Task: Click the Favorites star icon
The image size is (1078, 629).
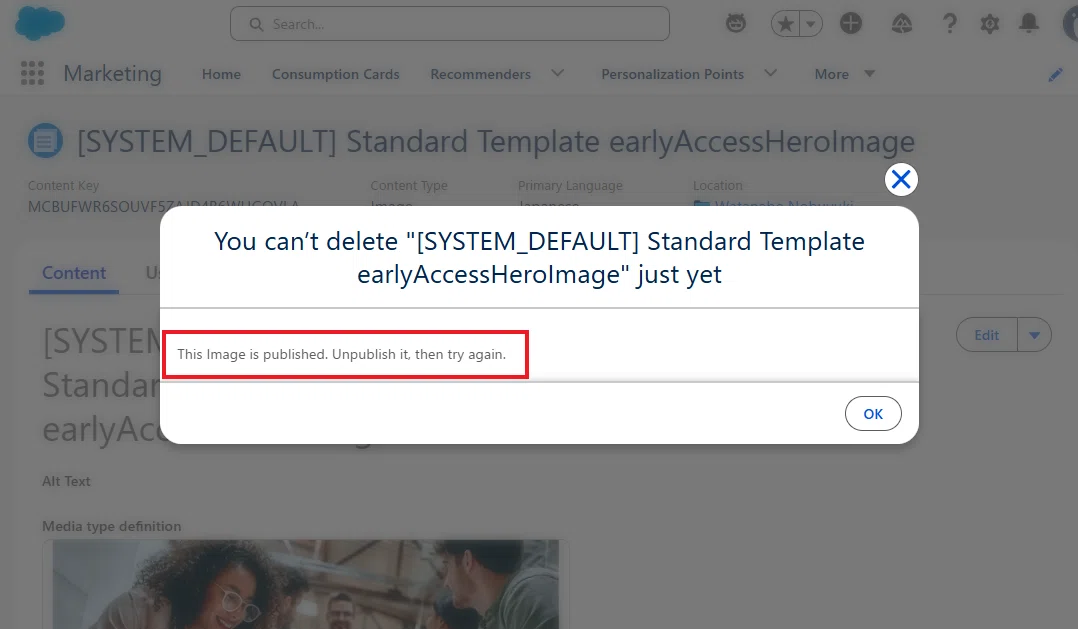Action: coord(785,24)
